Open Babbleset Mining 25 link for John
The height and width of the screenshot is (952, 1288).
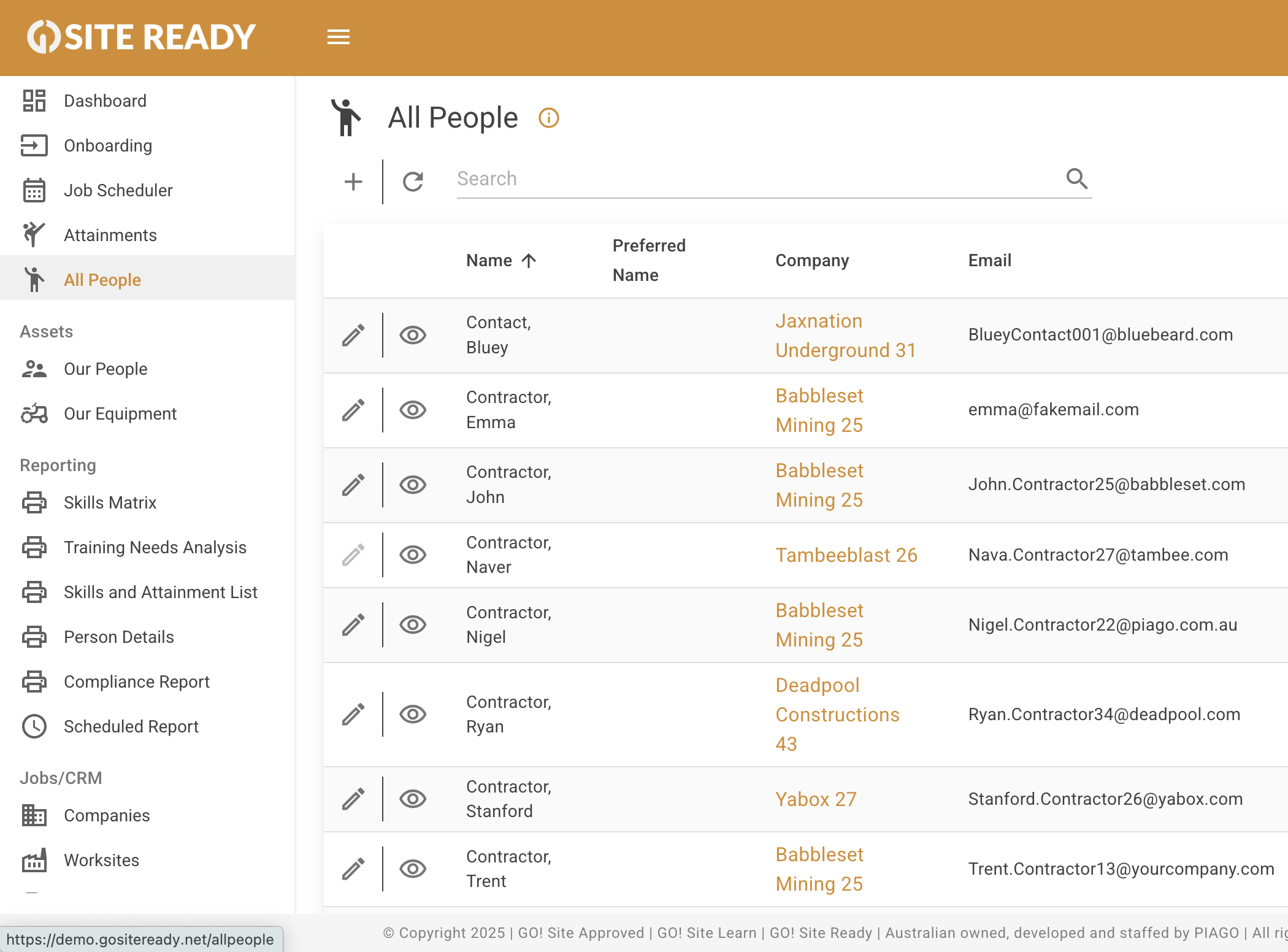pos(819,485)
